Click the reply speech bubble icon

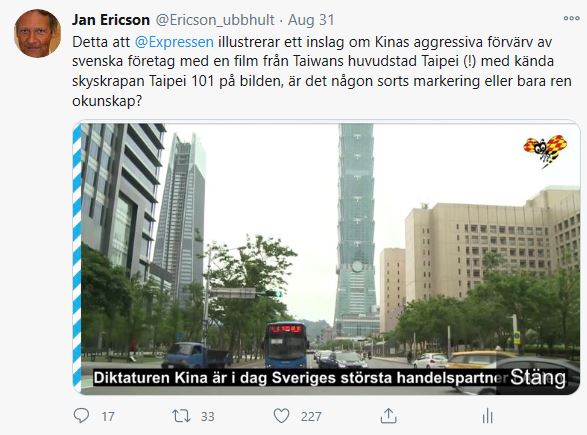pyautogui.click(x=81, y=416)
